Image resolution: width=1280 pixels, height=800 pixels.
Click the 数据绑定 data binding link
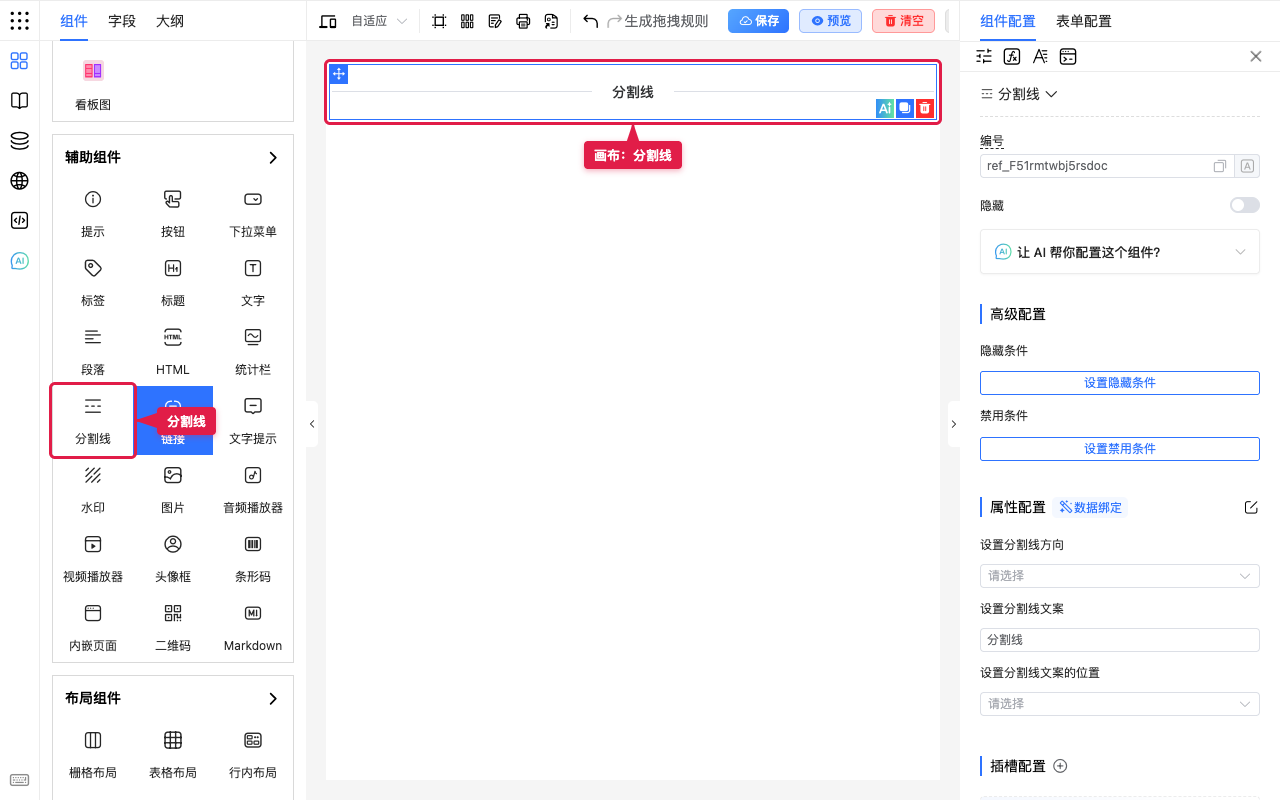pos(1091,507)
